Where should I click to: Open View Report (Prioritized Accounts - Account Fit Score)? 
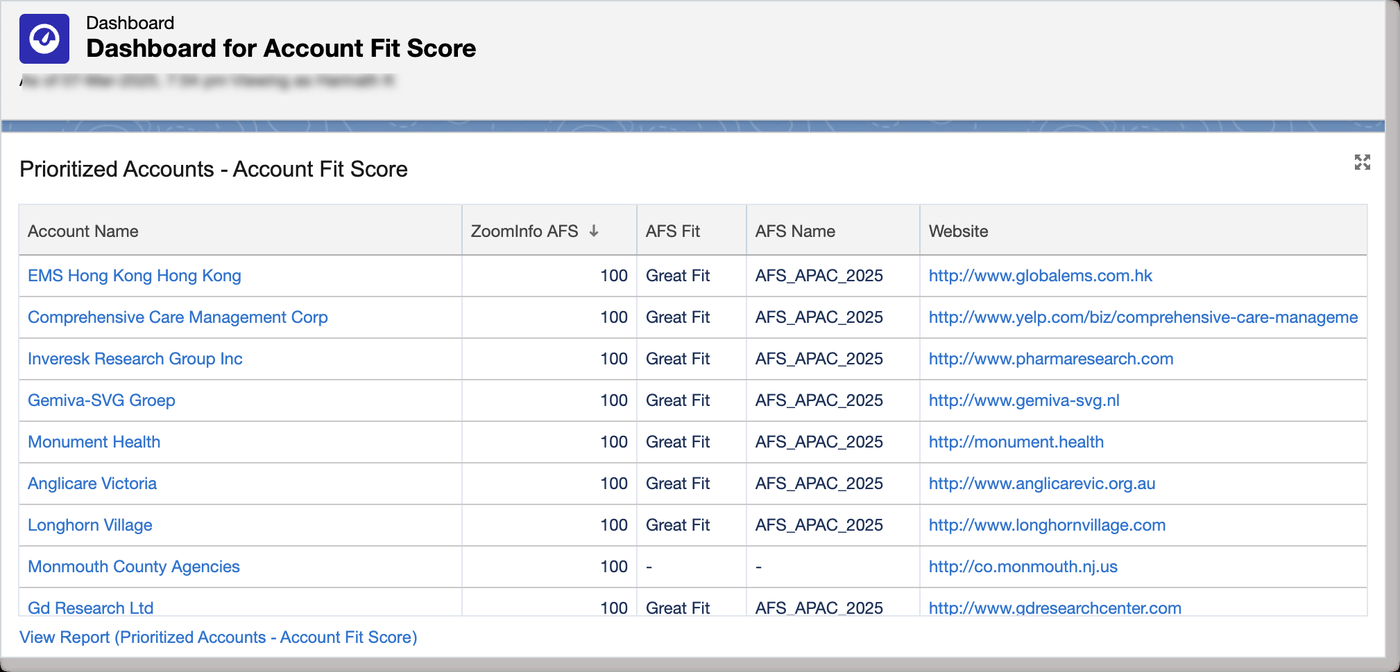(218, 637)
